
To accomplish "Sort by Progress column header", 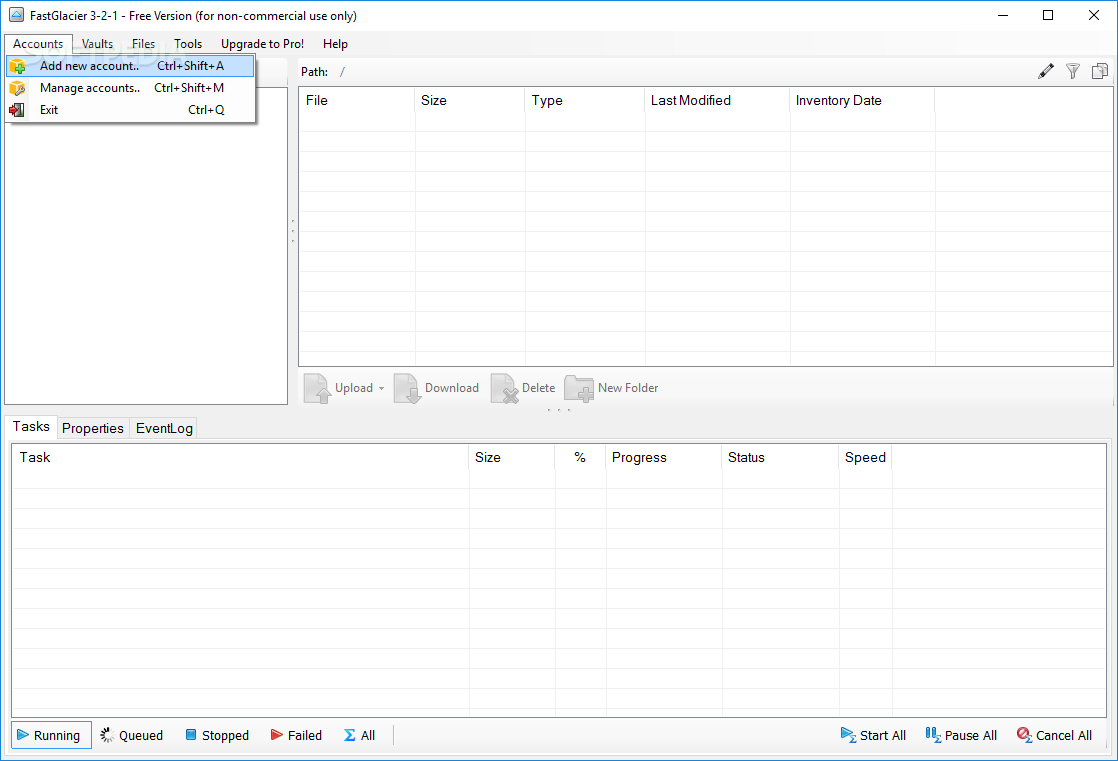I will point(664,458).
